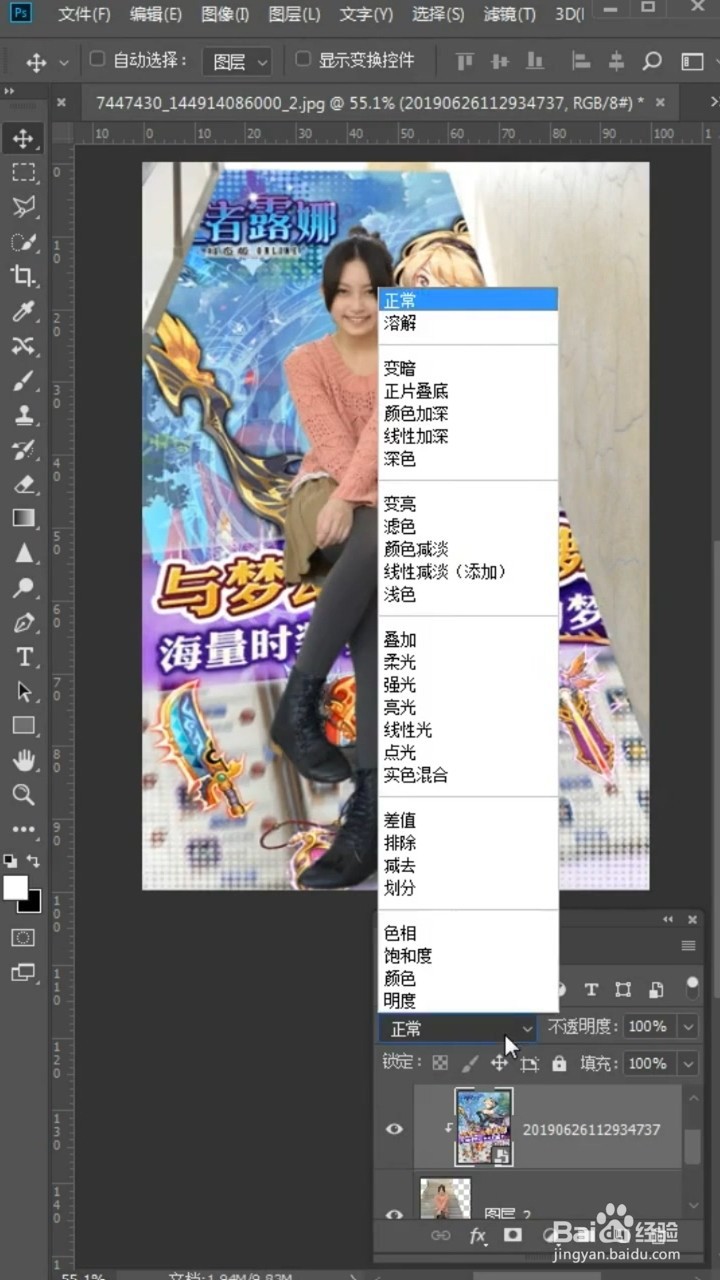Select the Zoom magnifier tool
Image resolution: width=720 pixels, height=1280 pixels.
(x=23, y=795)
